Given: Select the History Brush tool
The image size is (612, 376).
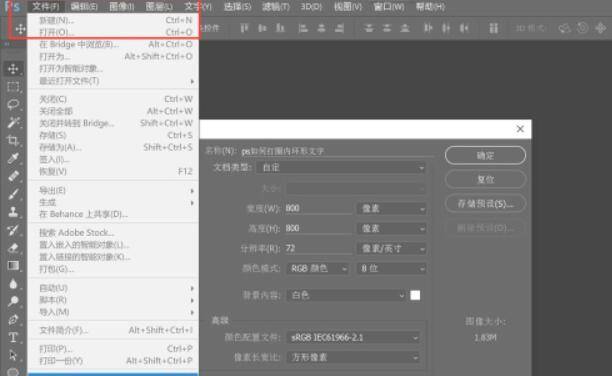Looking at the screenshot, I should pos(13,230).
